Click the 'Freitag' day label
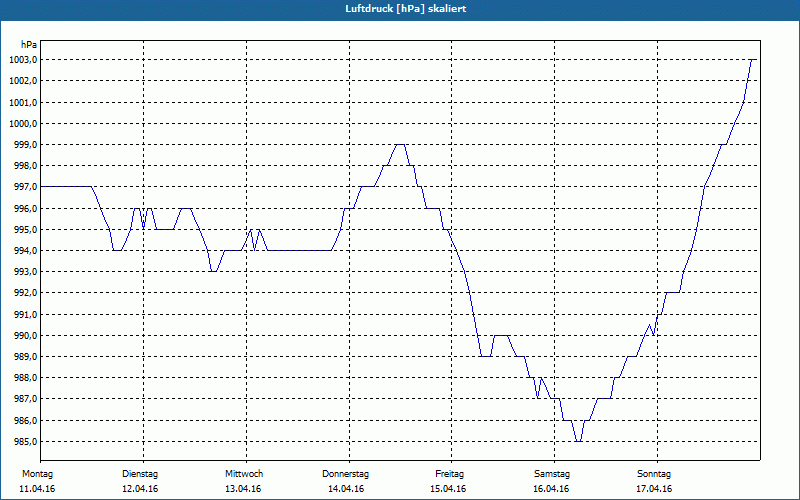Viewport: 800px width, 500px height. coord(449,474)
